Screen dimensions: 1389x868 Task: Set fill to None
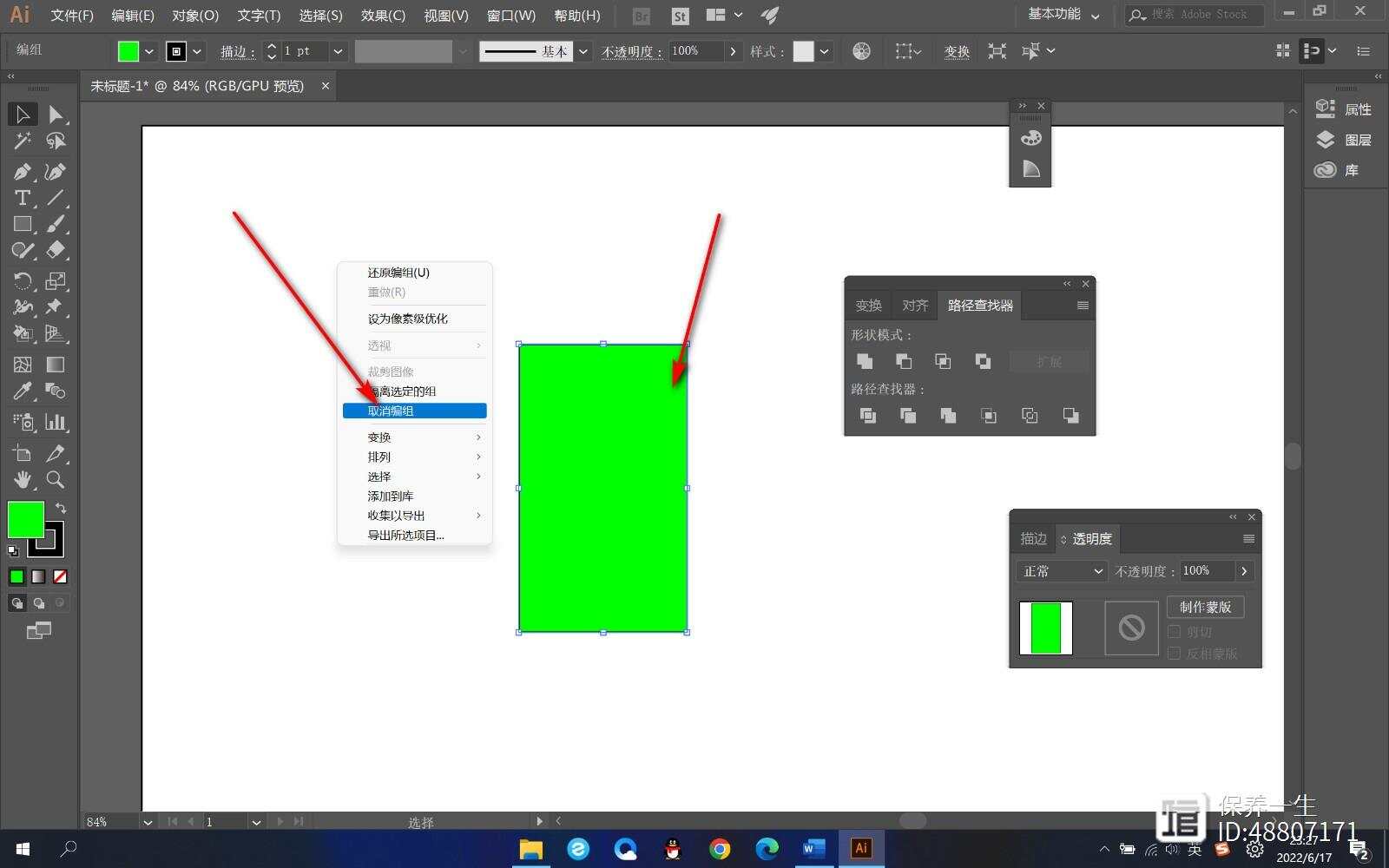tap(60, 576)
